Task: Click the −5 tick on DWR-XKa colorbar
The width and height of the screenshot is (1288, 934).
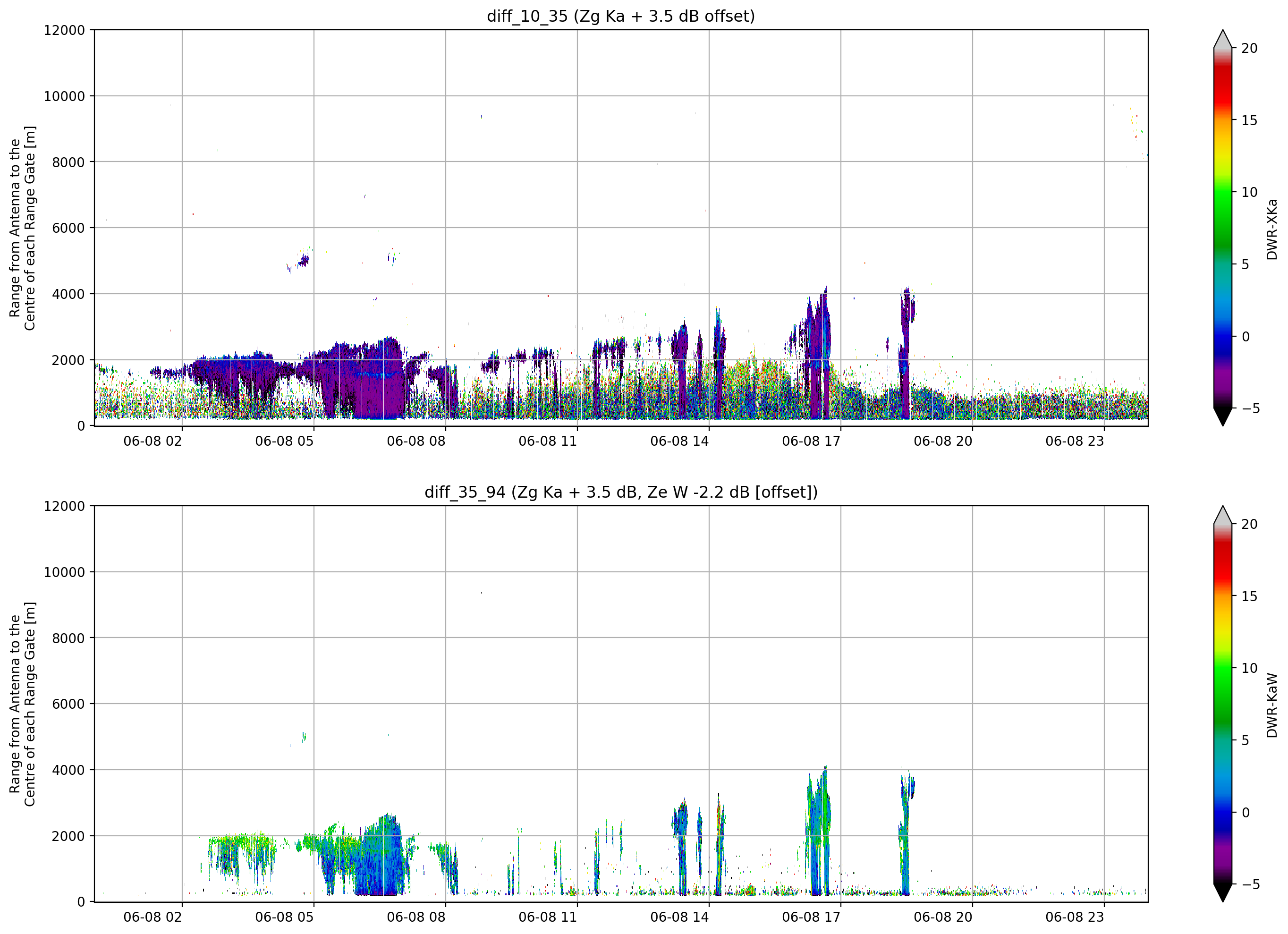Action: [1251, 408]
